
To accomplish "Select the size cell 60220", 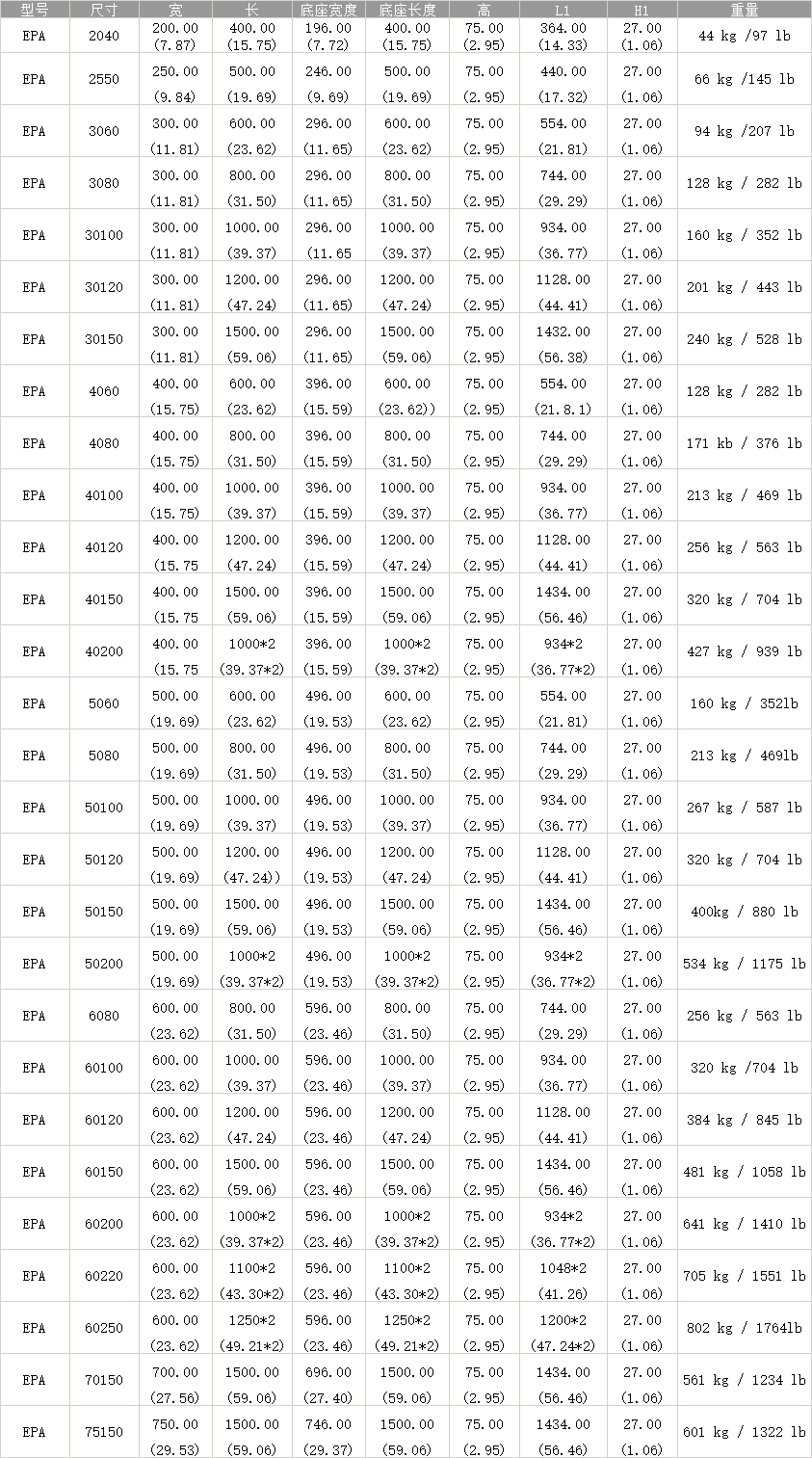I will [103, 1276].
